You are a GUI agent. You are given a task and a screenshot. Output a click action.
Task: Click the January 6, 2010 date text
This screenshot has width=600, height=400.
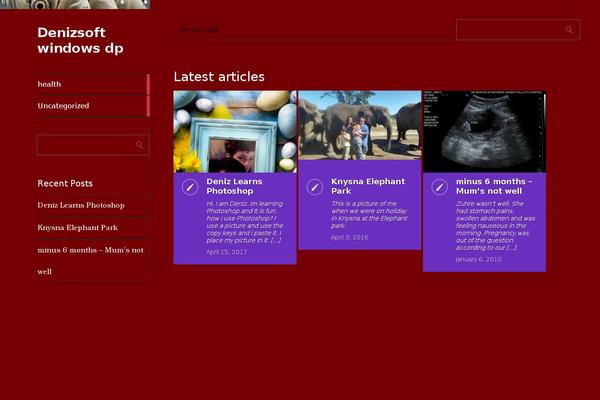click(478, 260)
